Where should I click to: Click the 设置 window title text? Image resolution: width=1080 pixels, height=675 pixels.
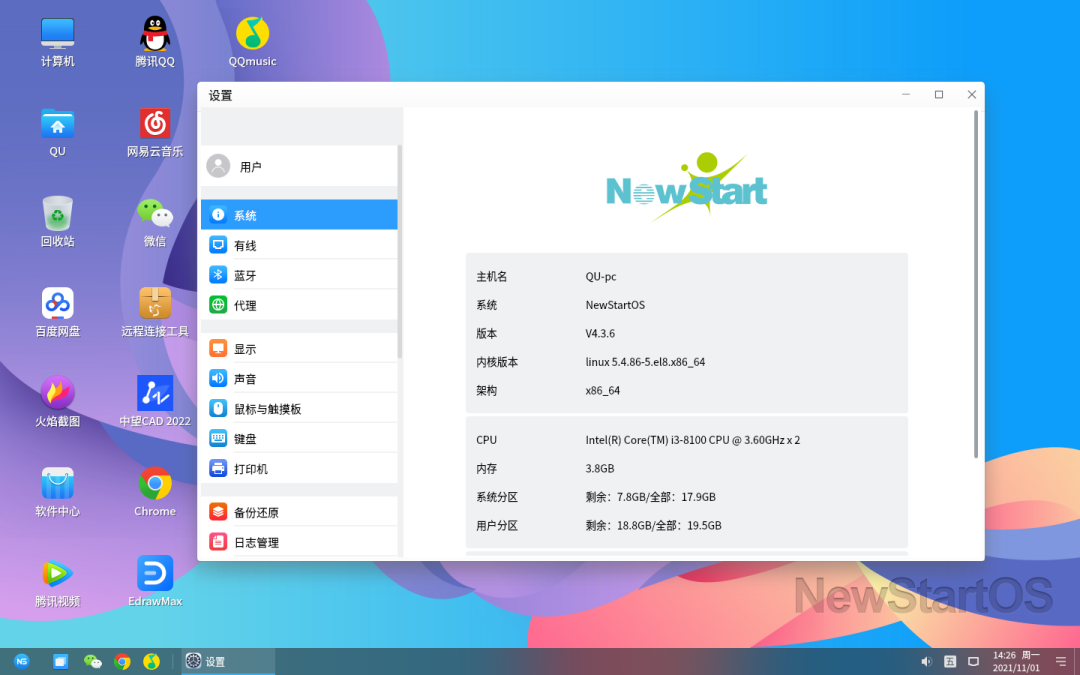pos(220,95)
